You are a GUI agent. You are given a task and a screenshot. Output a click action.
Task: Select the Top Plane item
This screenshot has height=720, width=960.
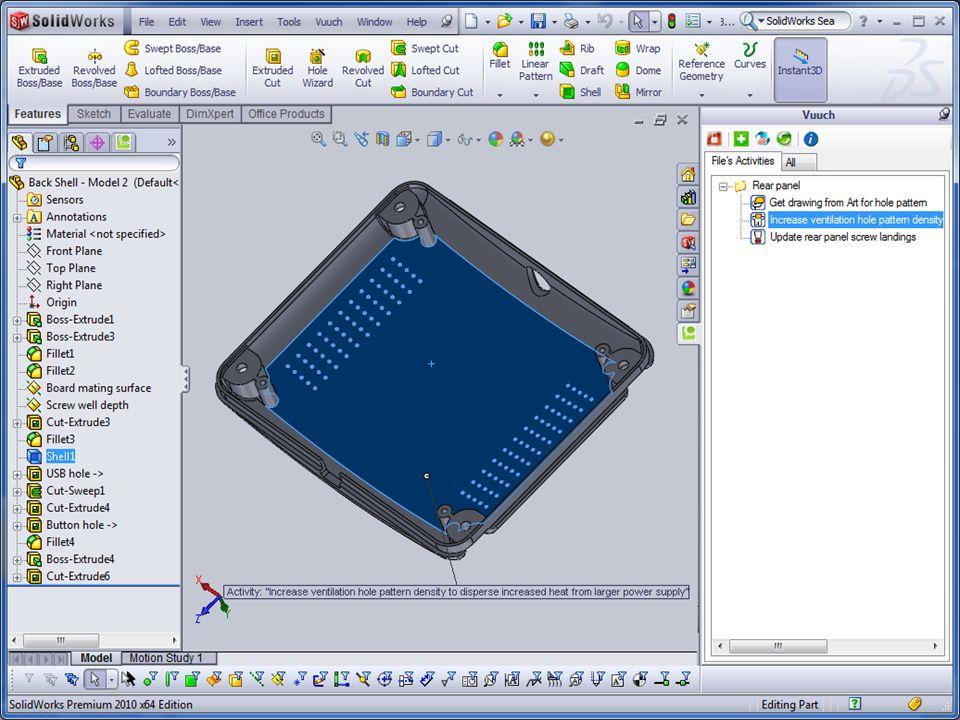71,268
